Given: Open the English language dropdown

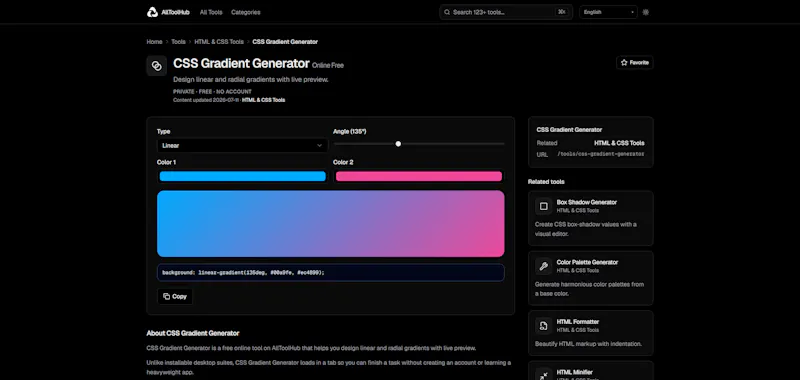Looking at the screenshot, I should 608,12.
